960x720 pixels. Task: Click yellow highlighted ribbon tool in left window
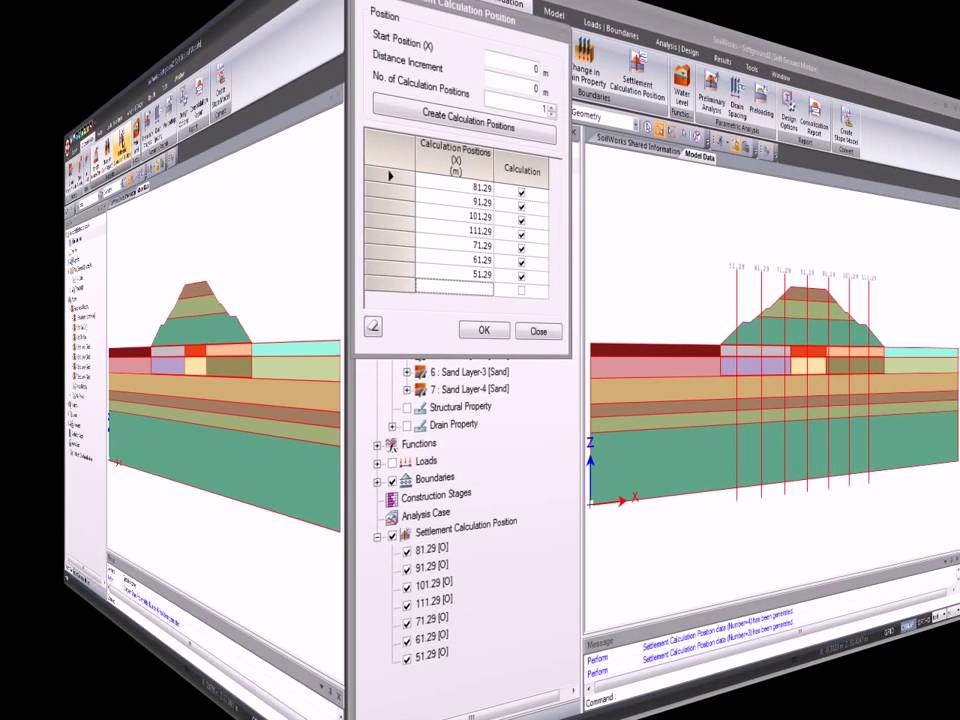pyautogui.click(x=124, y=141)
